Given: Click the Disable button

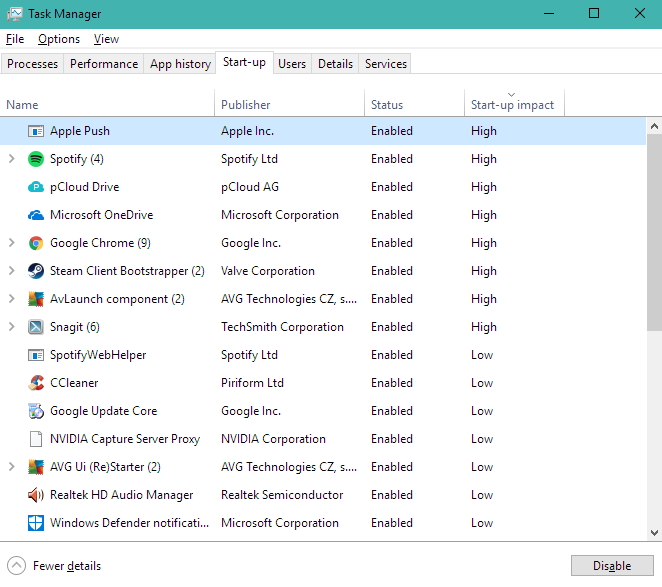Looking at the screenshot, I should click(612, 566).
